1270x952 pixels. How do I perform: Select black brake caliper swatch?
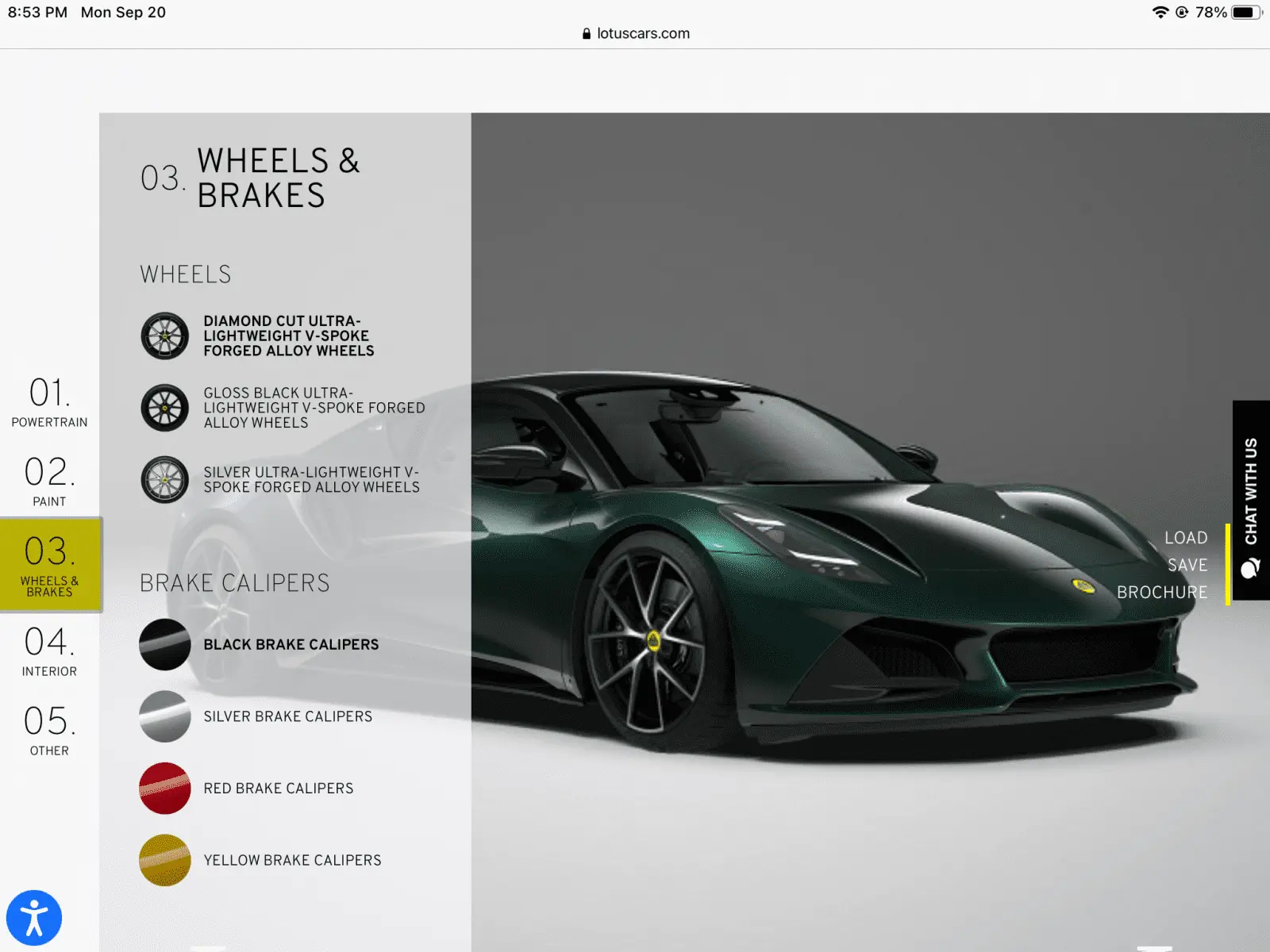click(164, 645)
